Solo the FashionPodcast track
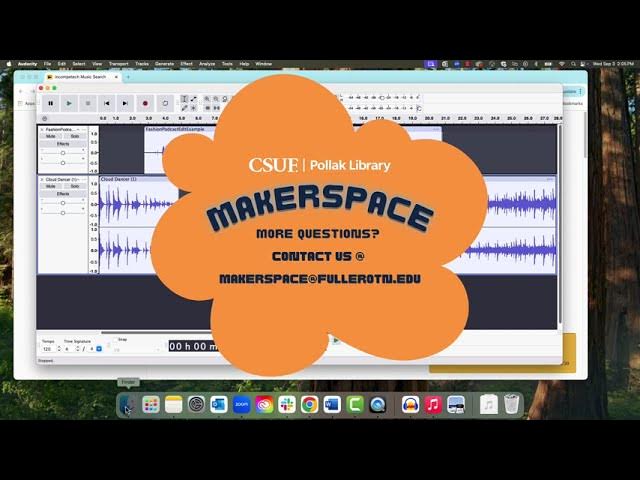 tap(75, 136)
